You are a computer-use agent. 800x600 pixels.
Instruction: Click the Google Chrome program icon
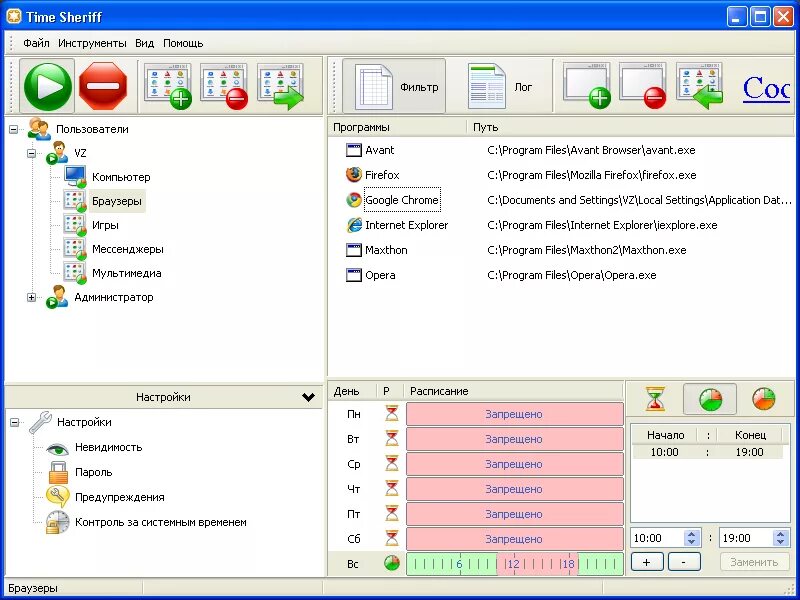pos(354,200)
